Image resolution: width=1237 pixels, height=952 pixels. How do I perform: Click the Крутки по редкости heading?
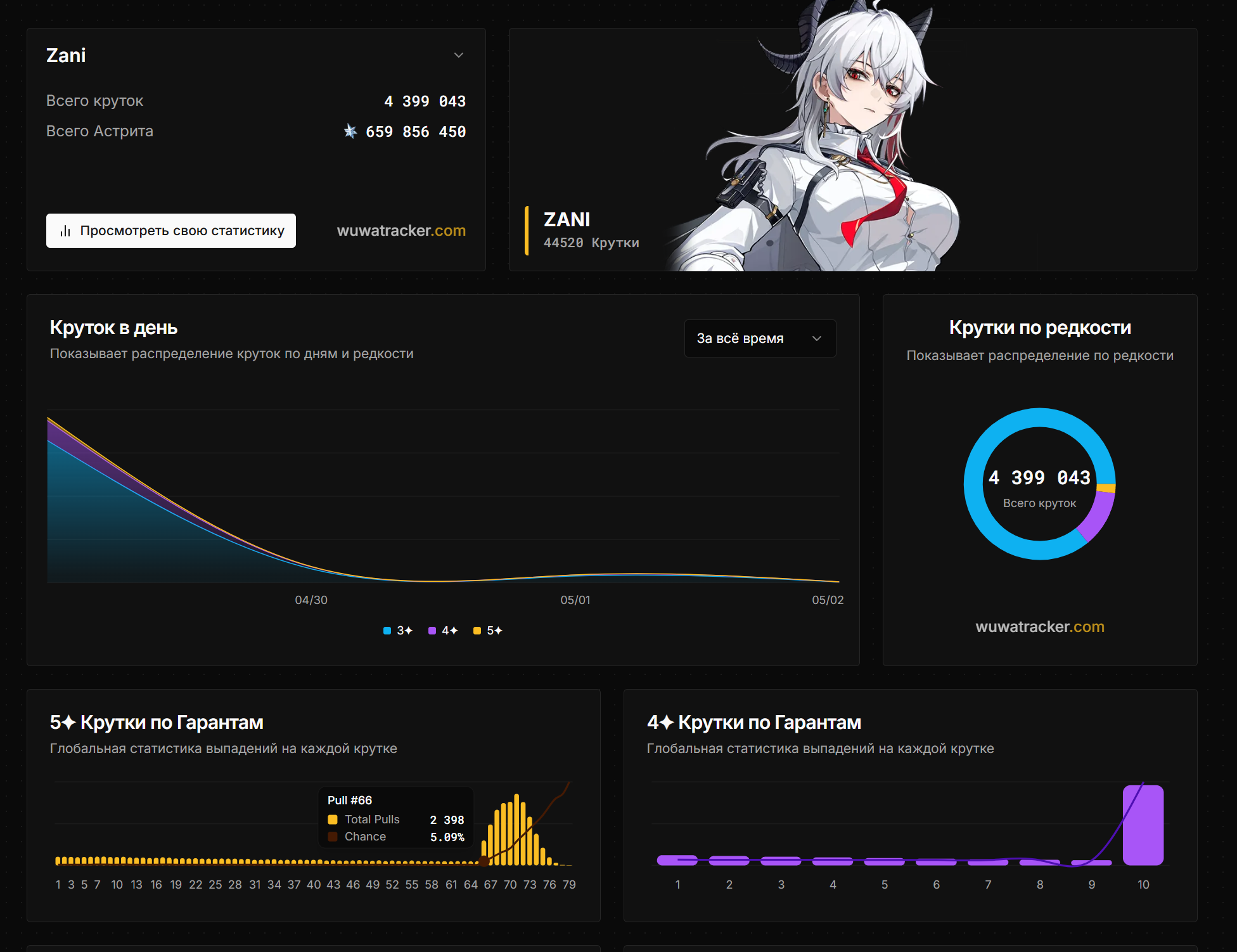click(x=1040, y=328)
